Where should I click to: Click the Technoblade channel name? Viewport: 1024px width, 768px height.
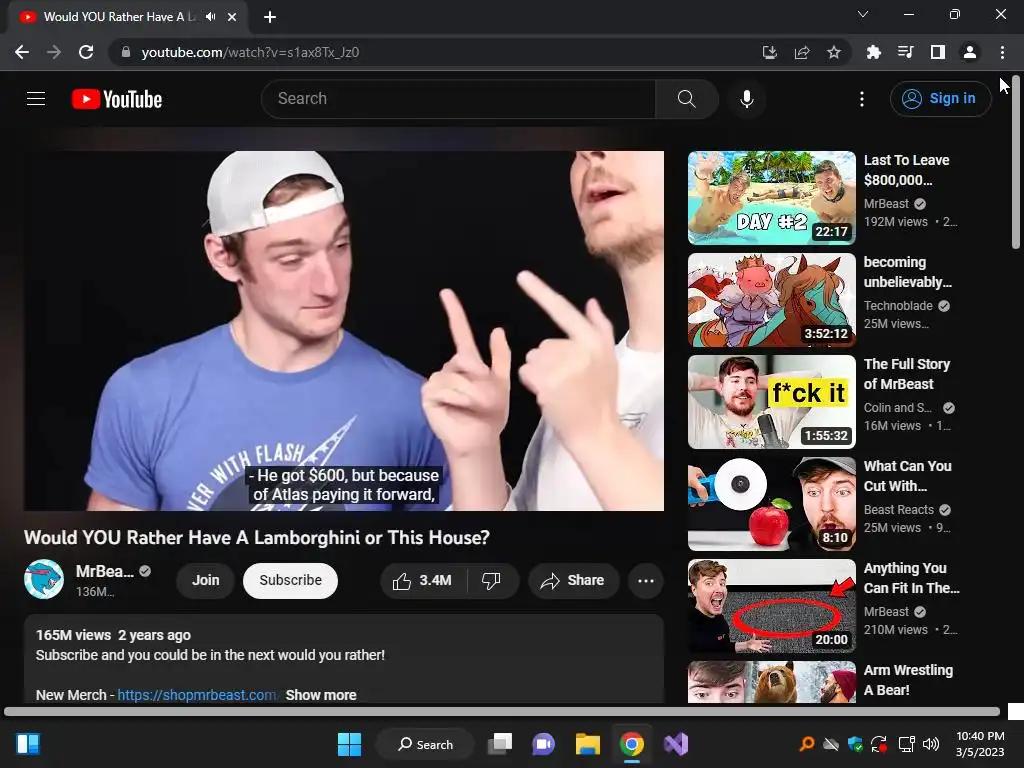(x=898, y=306)
